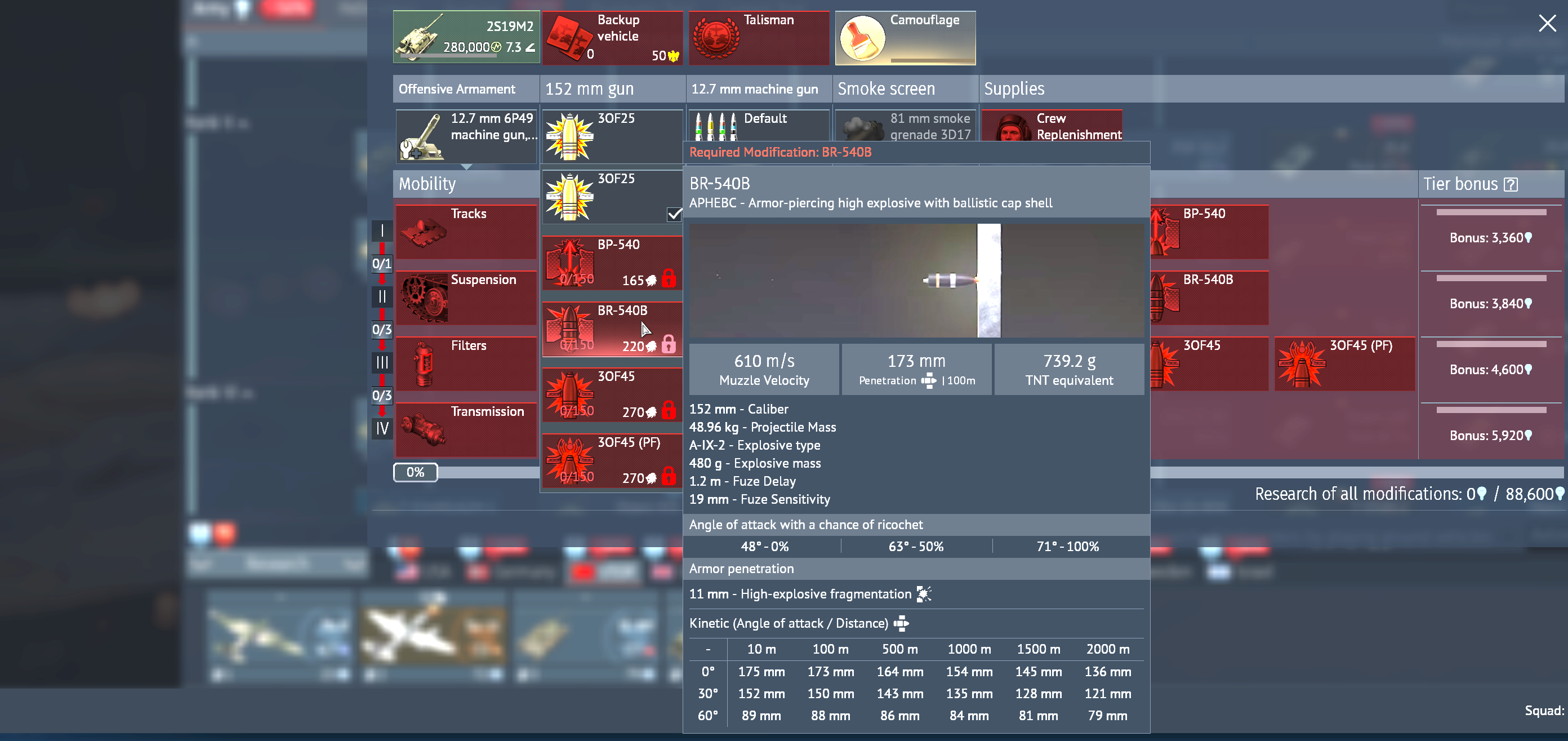Click the Crew Replenishment button
1568x741 pixels.
(x=1051, y=126)
